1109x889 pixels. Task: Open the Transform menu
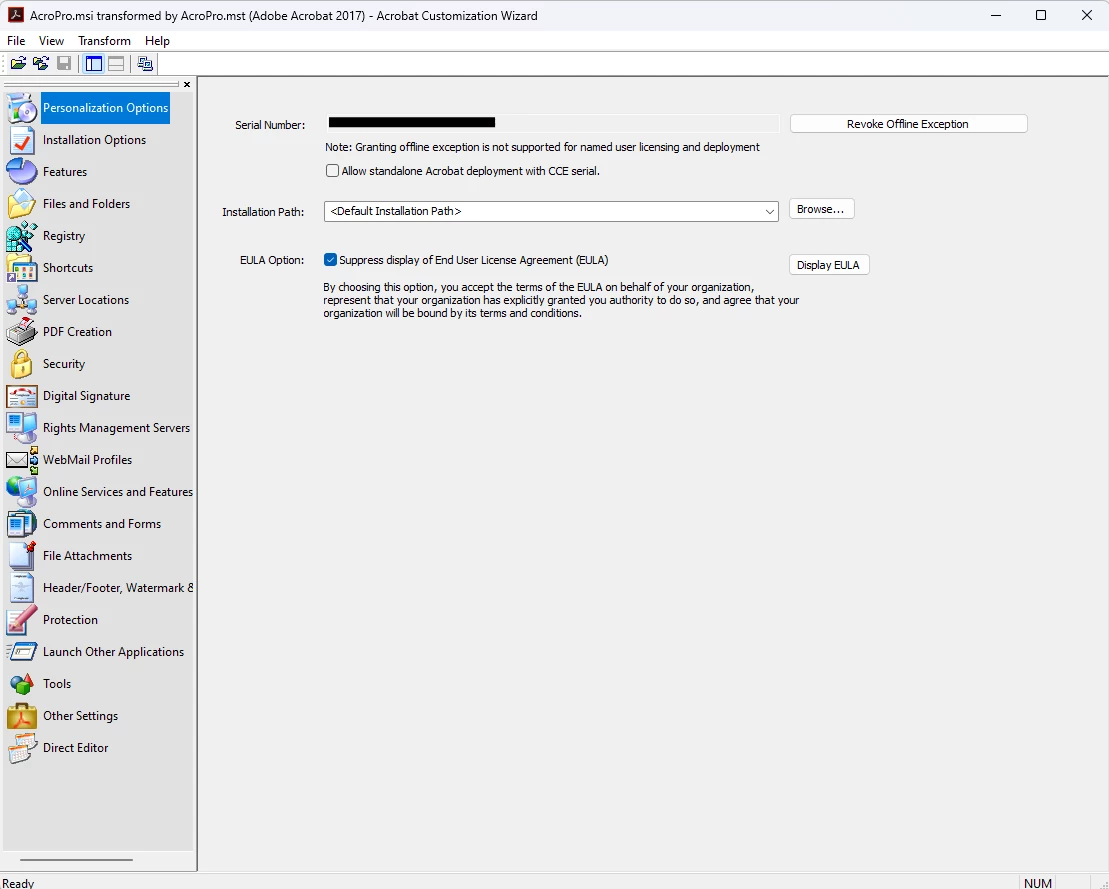point(104,40)
